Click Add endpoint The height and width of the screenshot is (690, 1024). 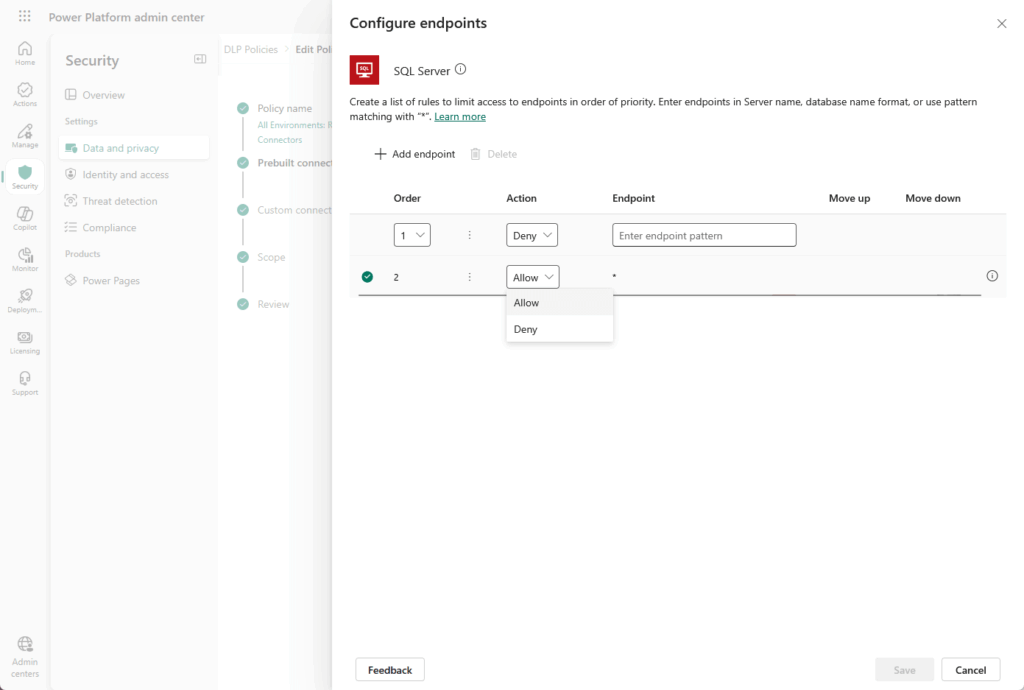coord(415,154)
